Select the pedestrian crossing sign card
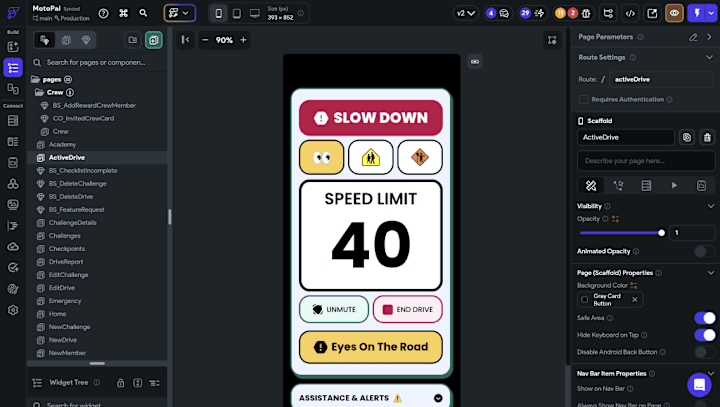 [371, 158]
